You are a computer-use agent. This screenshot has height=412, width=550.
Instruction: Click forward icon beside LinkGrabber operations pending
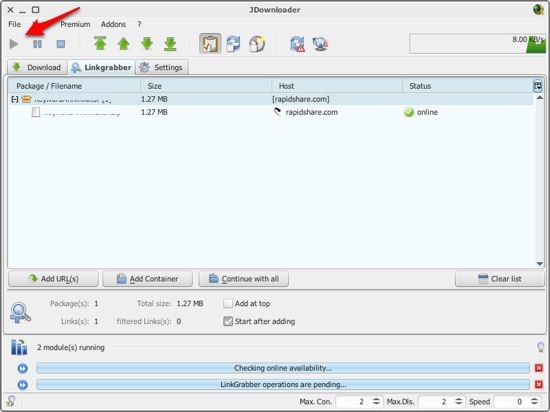[x=22, y=385]
